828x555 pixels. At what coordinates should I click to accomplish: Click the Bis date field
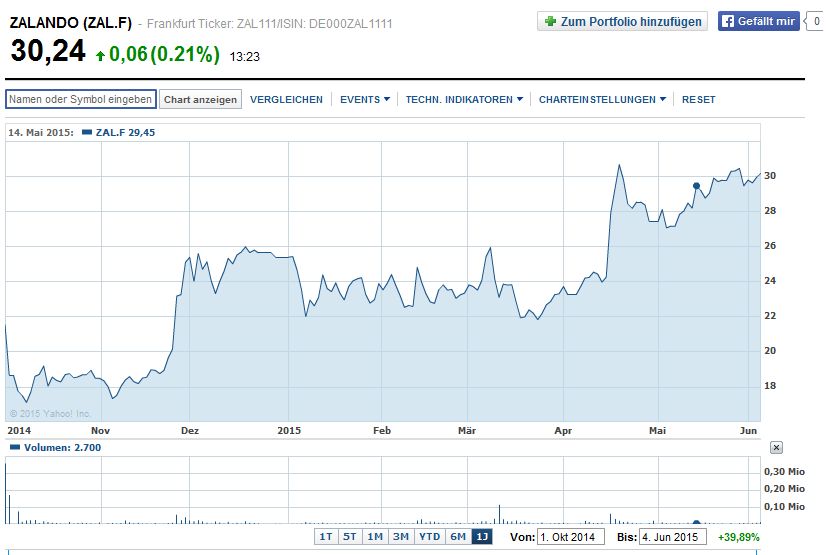672,537
